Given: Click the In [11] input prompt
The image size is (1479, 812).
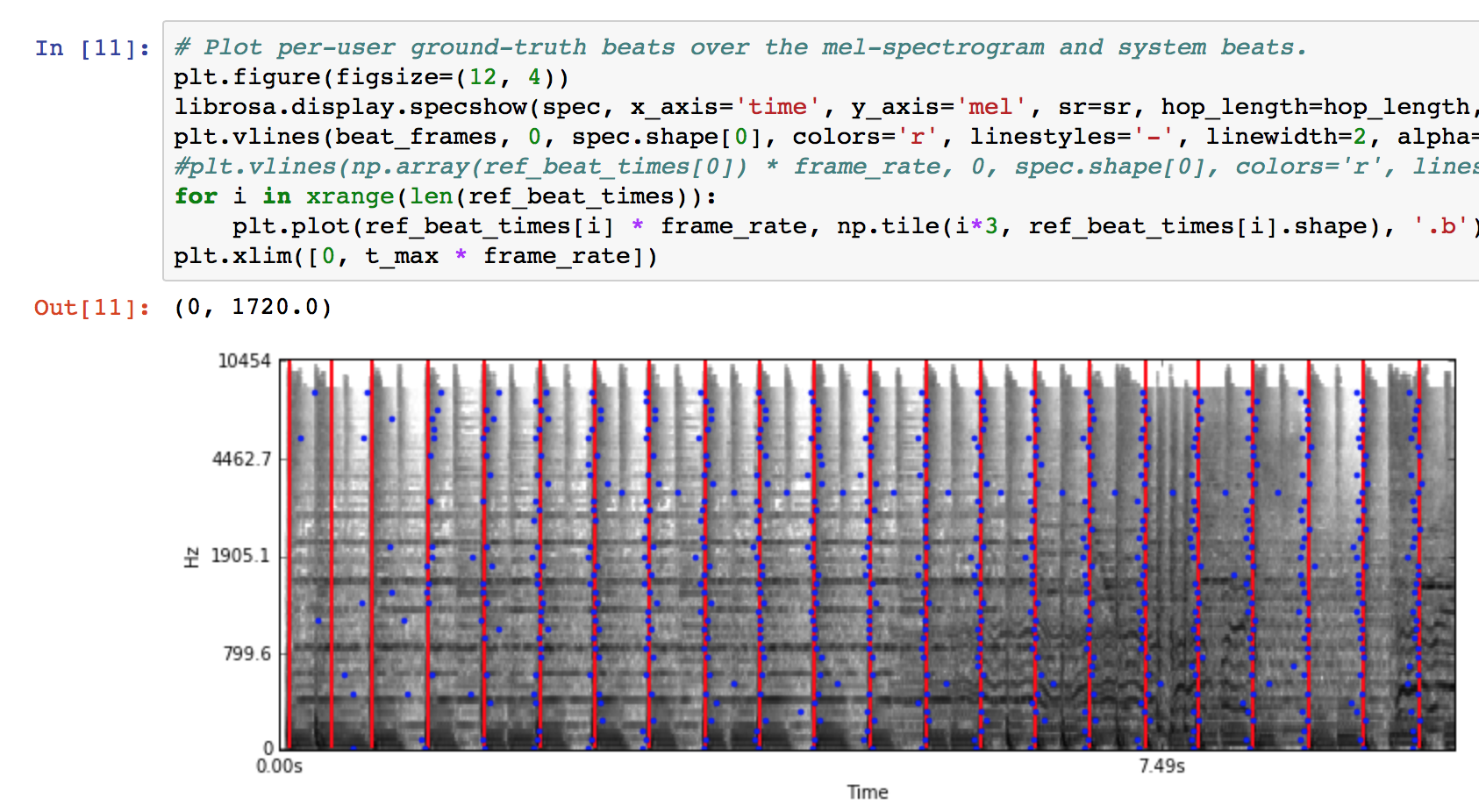Looking at the screenshot, I should click(91, 48).
